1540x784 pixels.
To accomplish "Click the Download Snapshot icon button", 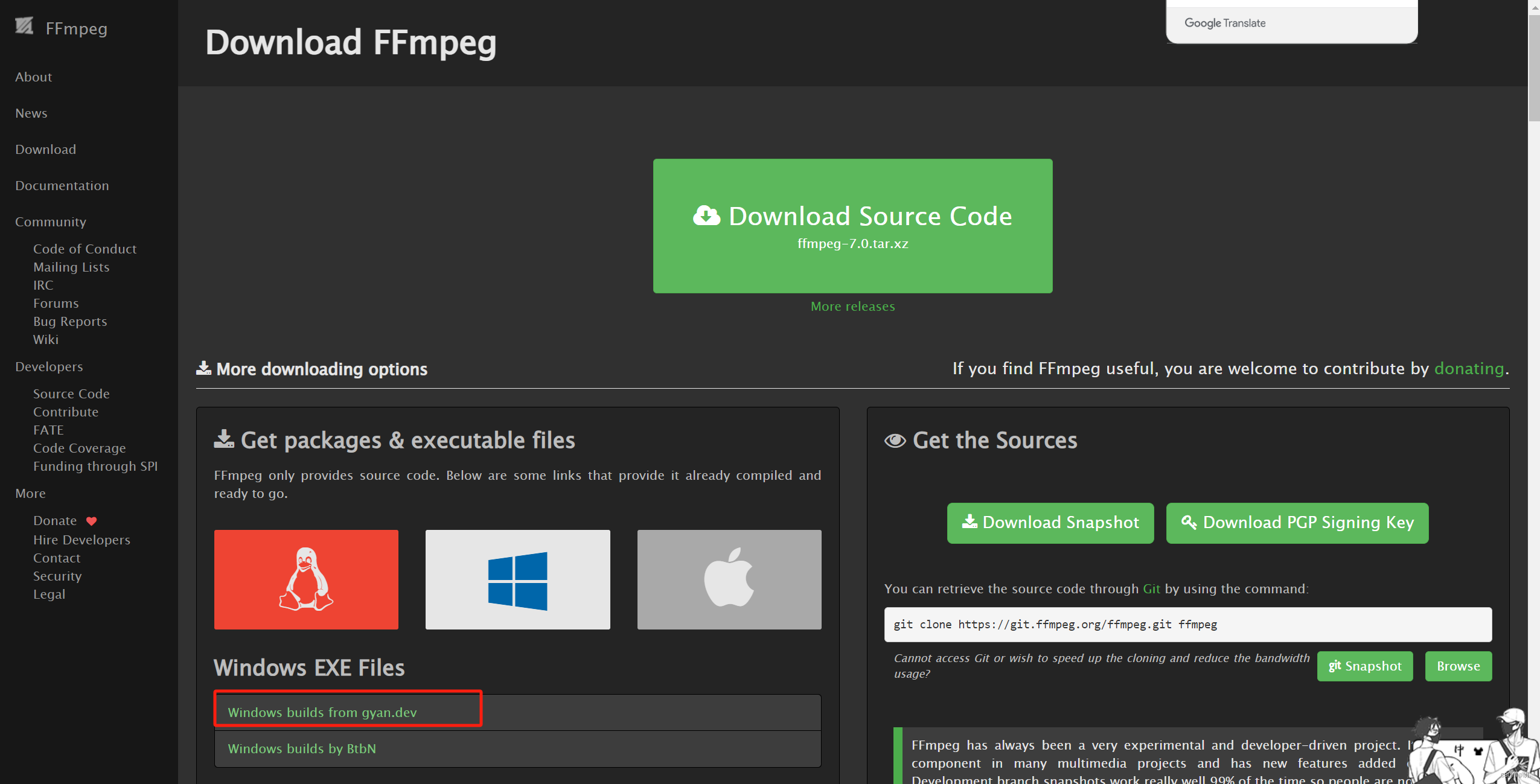I will pyautogui.click(x=1050, y=522).
